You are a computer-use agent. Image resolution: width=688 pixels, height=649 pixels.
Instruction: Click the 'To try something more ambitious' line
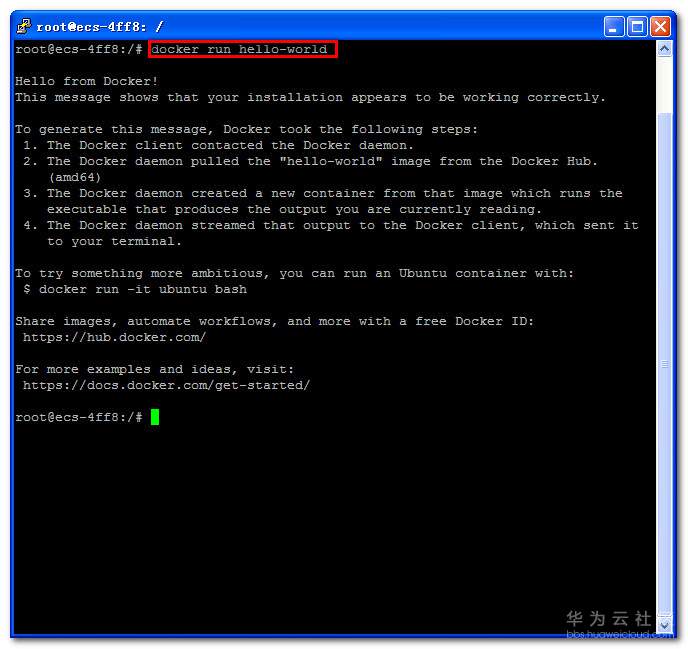[x=294, y=273]
